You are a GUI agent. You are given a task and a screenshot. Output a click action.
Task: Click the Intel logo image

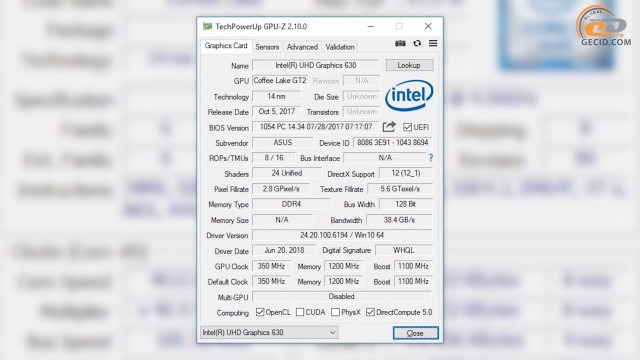(x=409, y=95)
